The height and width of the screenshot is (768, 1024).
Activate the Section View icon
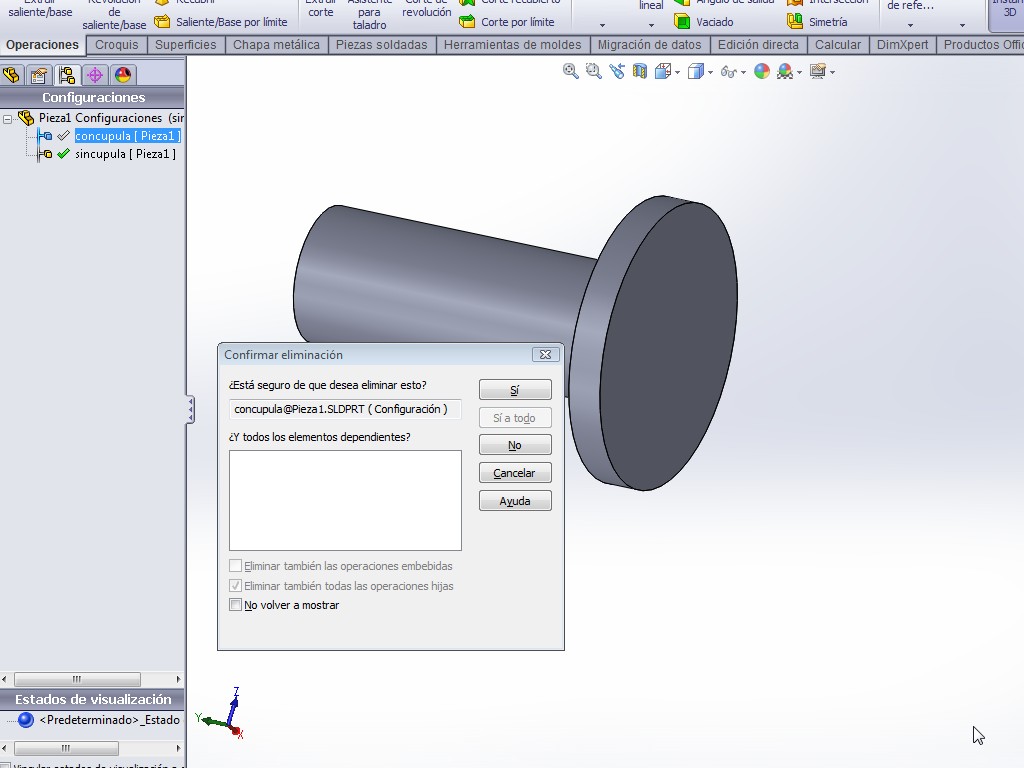pyautogui.click(x=640, y=71)
